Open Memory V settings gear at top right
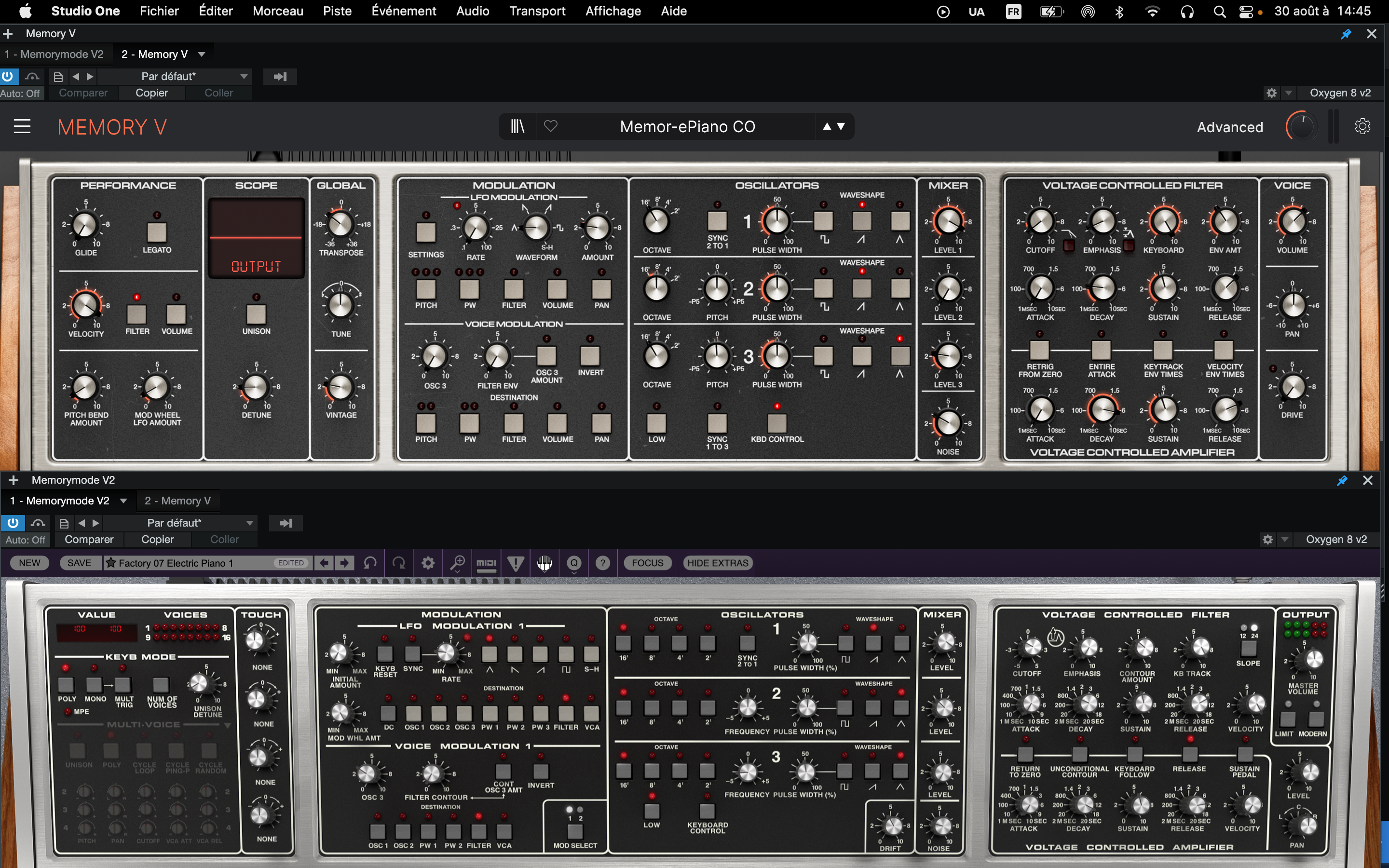Screen dimensions: 1389x868 point(1362,126)
